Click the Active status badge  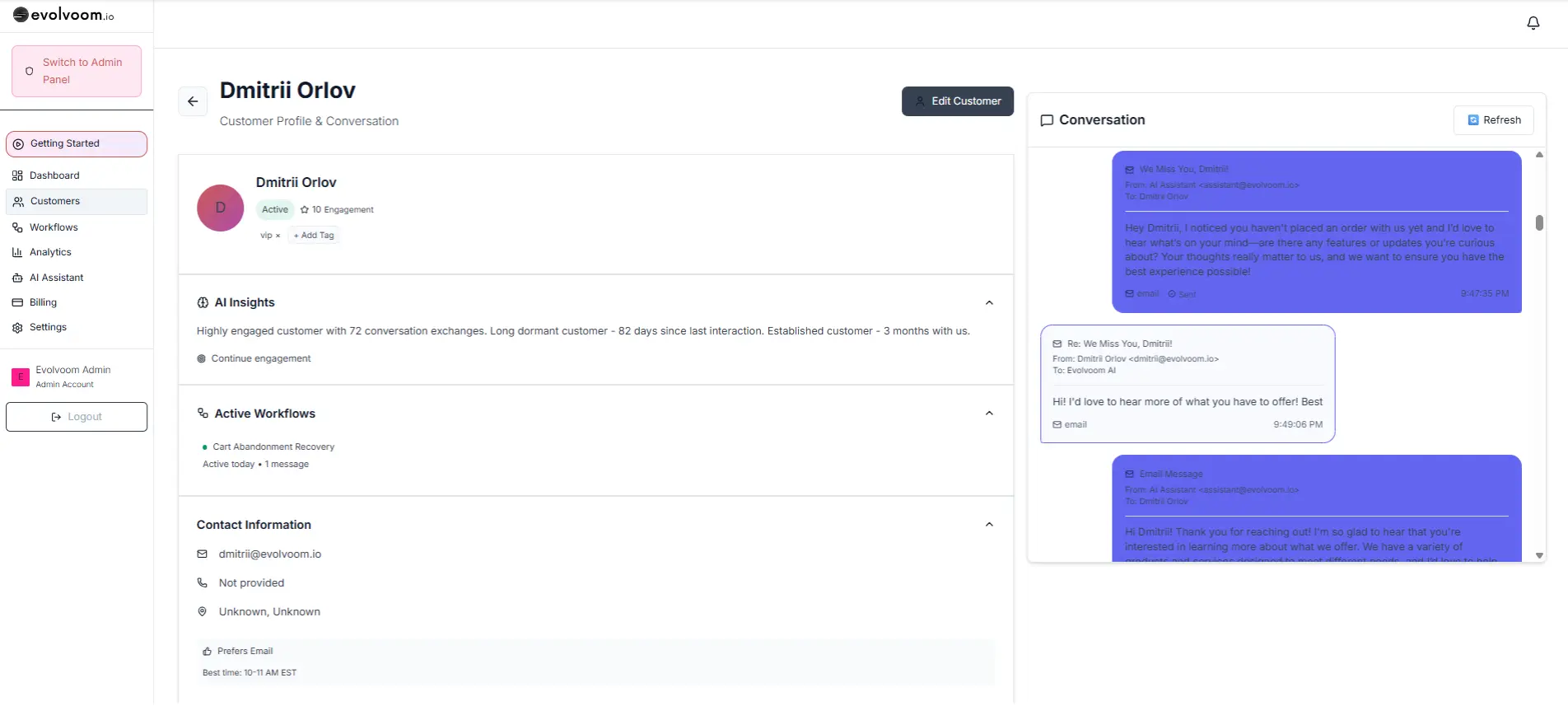(275, 210)
